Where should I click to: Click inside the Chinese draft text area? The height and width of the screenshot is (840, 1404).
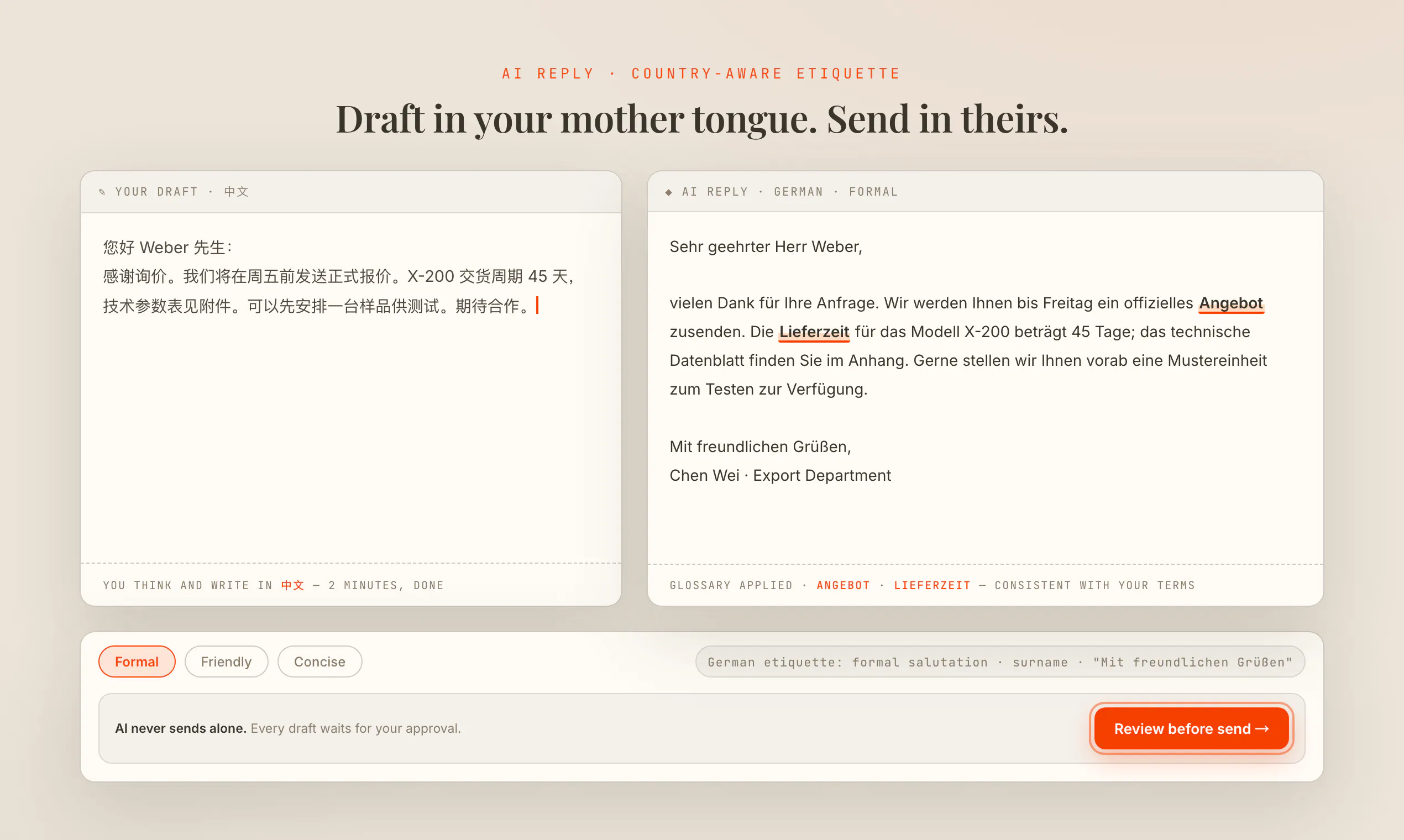351,388
